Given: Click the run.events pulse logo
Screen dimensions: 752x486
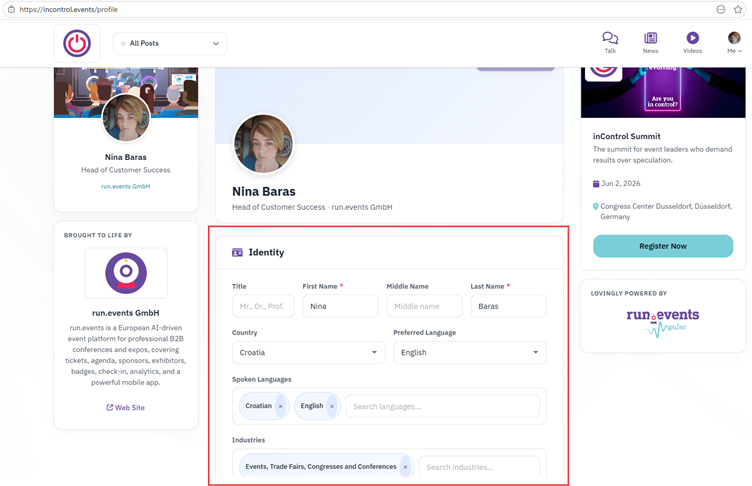Looking at the screenshot, I should (x=663, y=322).
